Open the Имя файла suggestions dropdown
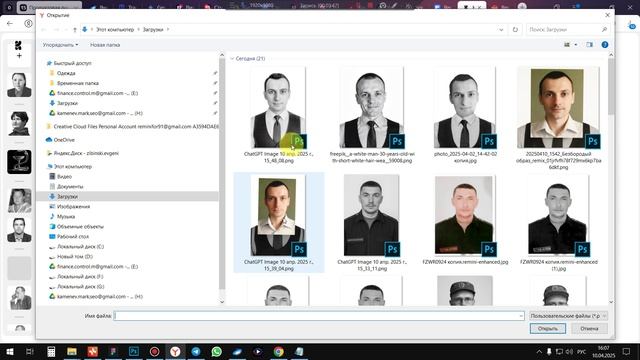 [x=521, y=316]
